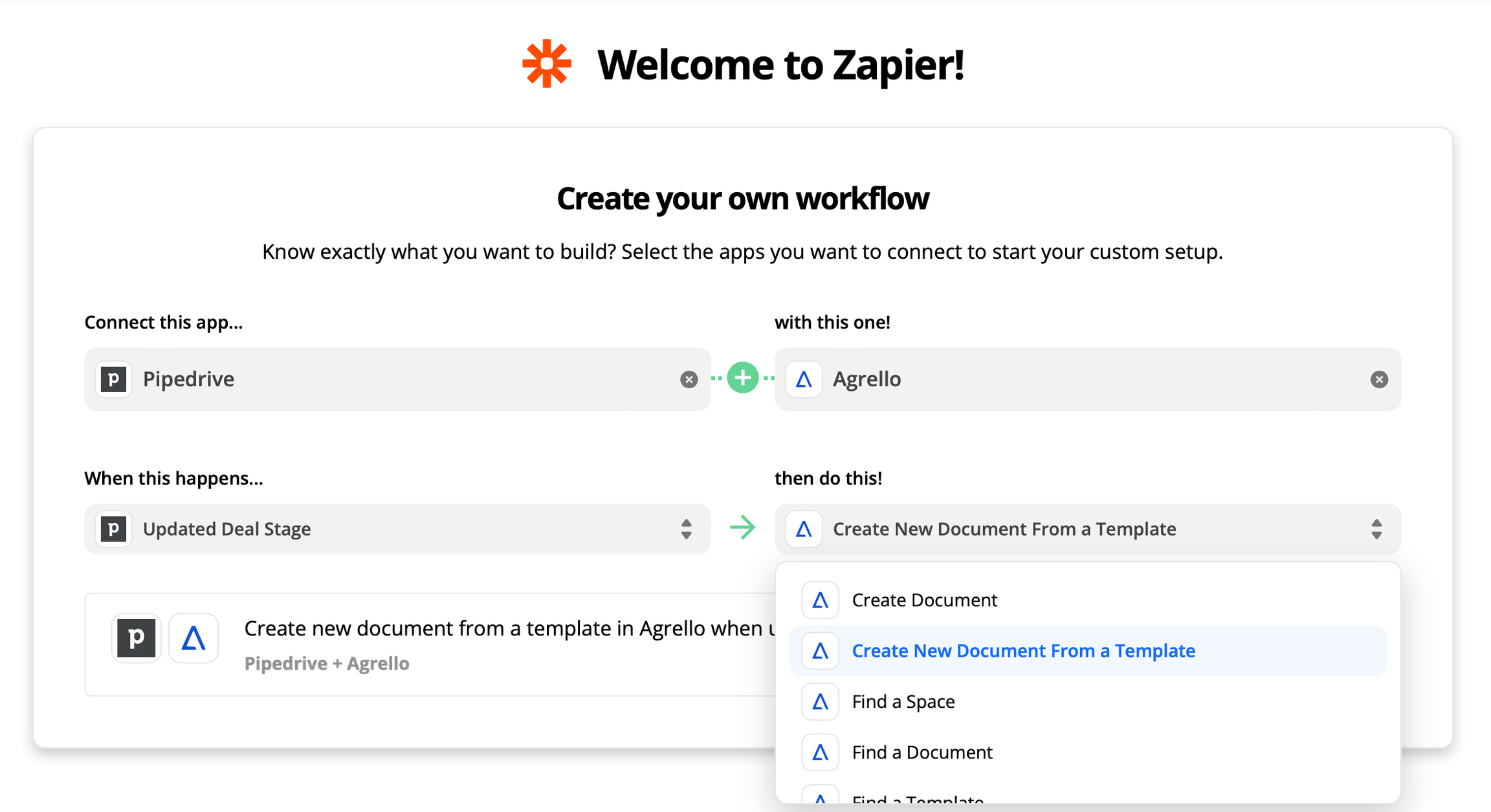Click the Pipedrive icon in the trigger dropdown
Image resolution: width=1491 pixels, height=812 pixels.
click(x=114, y=529)
